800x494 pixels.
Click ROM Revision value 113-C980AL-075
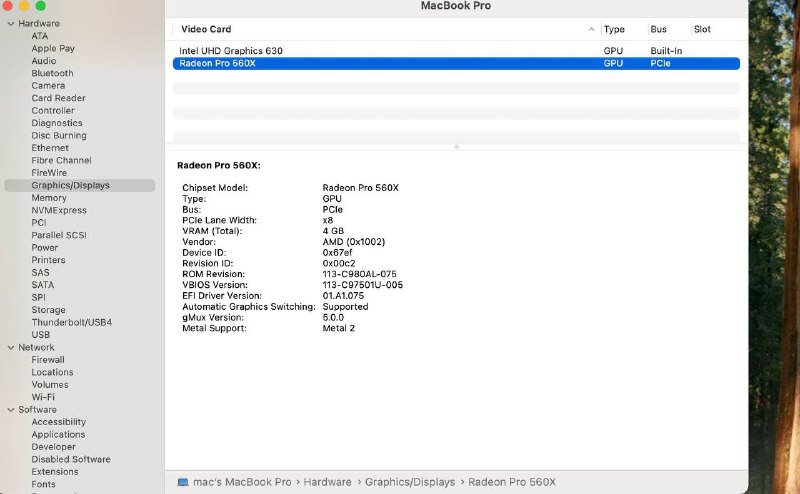pyautogui.click(x=359, y=274)
